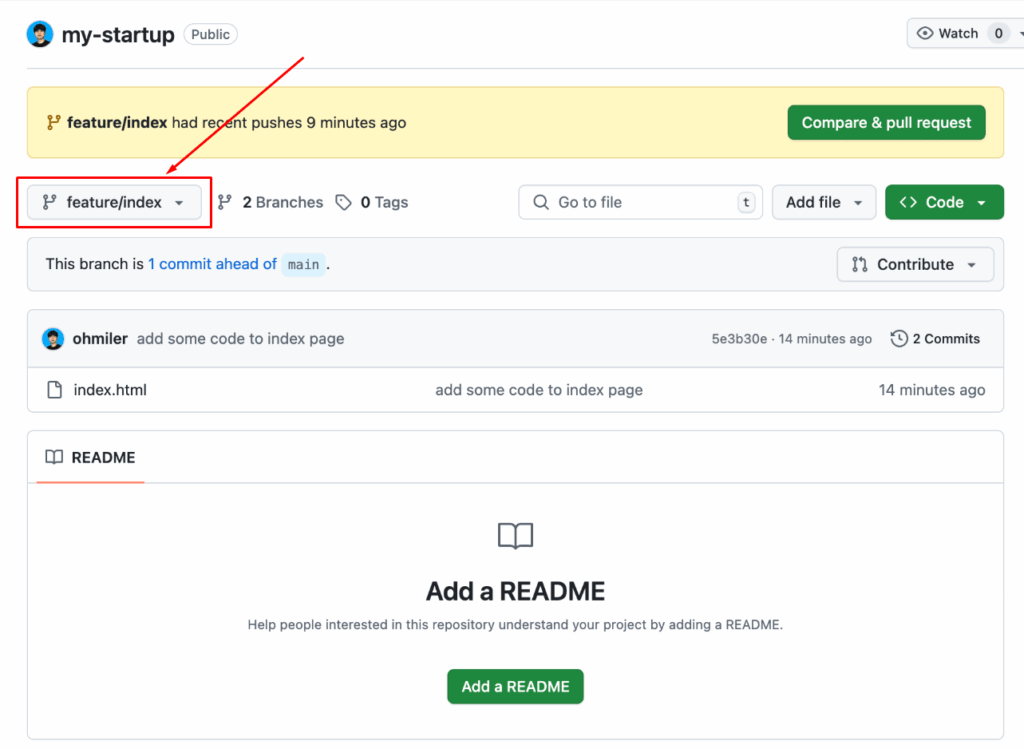Select the README tab
This screenshot has height=749, width=1024.
(91, 458)
